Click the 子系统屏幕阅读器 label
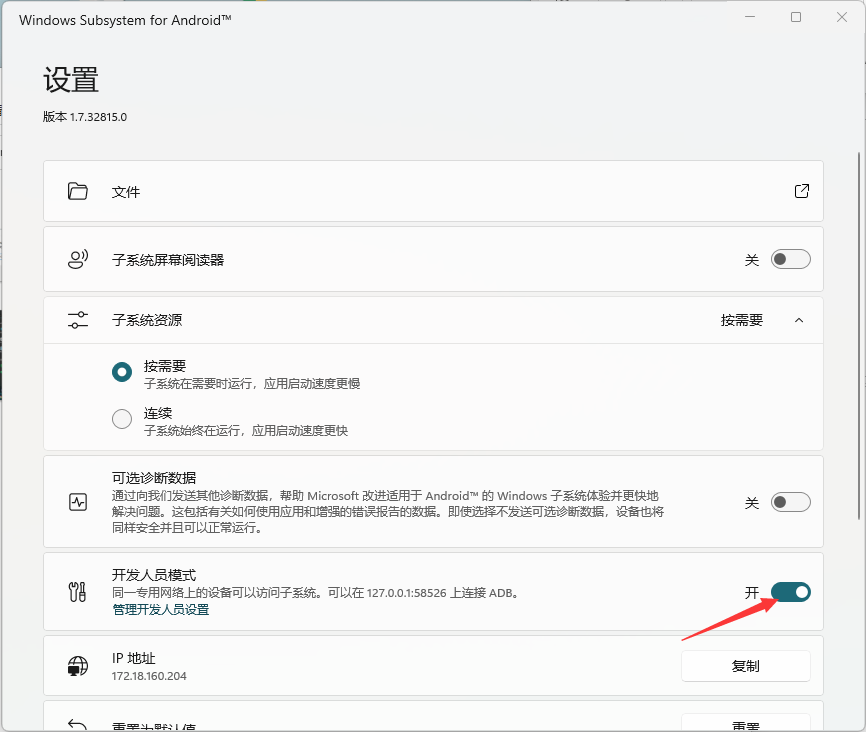 (168, 260)
